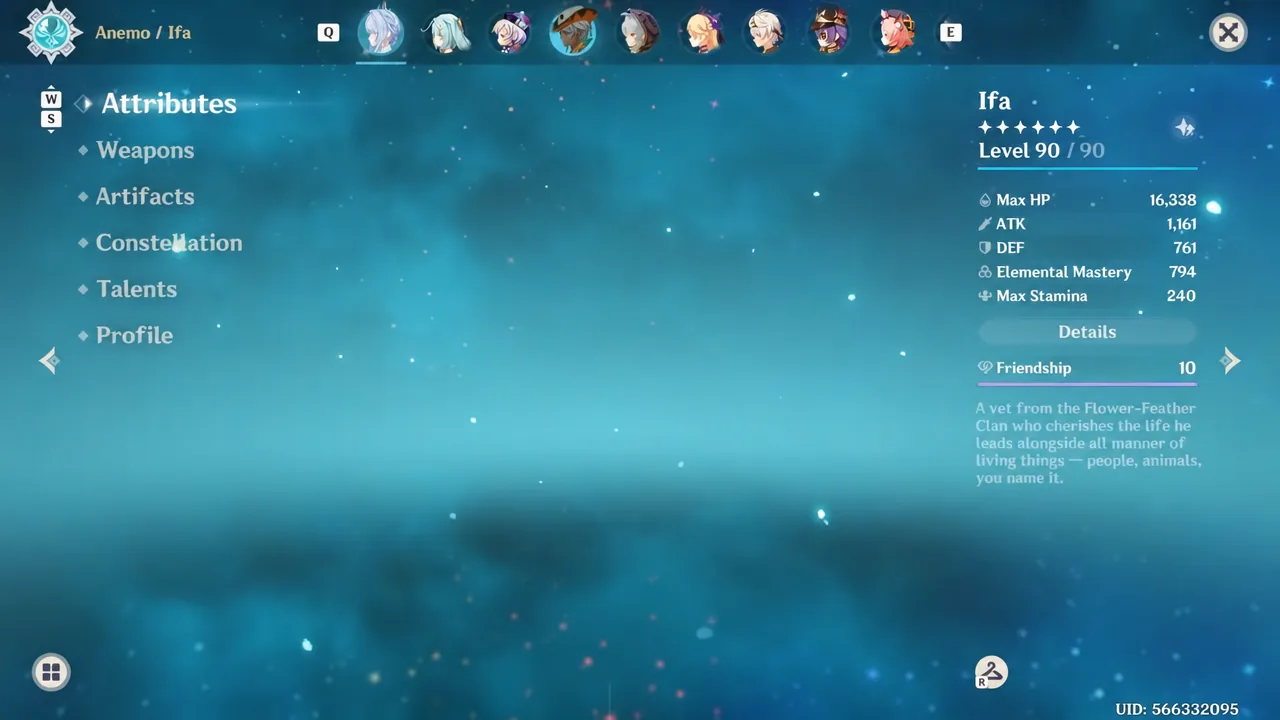The width and height of the screenshot is (1280, 720).
Task: Click the E key next-character hint
Action: tap(951, 33)
